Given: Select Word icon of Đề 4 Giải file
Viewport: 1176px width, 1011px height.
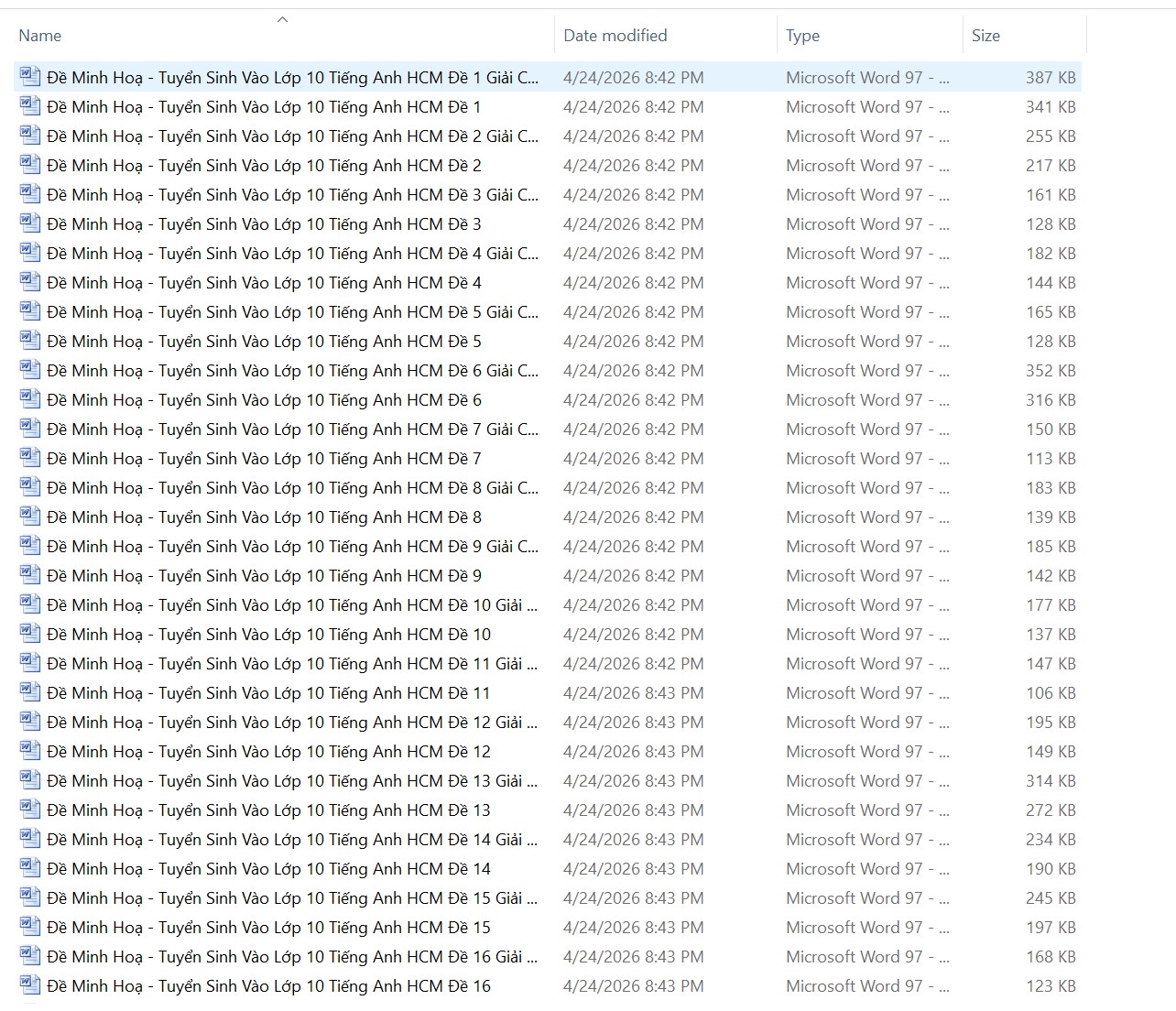Looking at the screenshot, I should (x=30, y=253).
